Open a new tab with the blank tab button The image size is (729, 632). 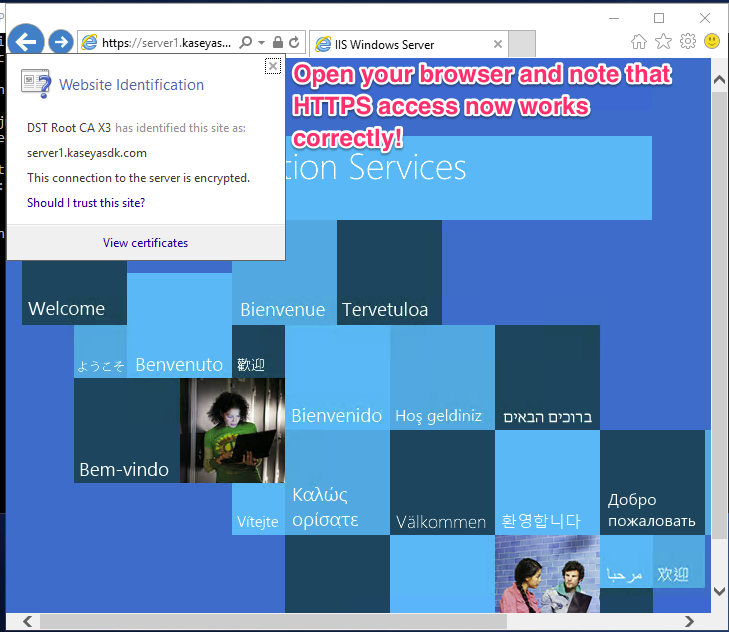click(x=522, y=44)
